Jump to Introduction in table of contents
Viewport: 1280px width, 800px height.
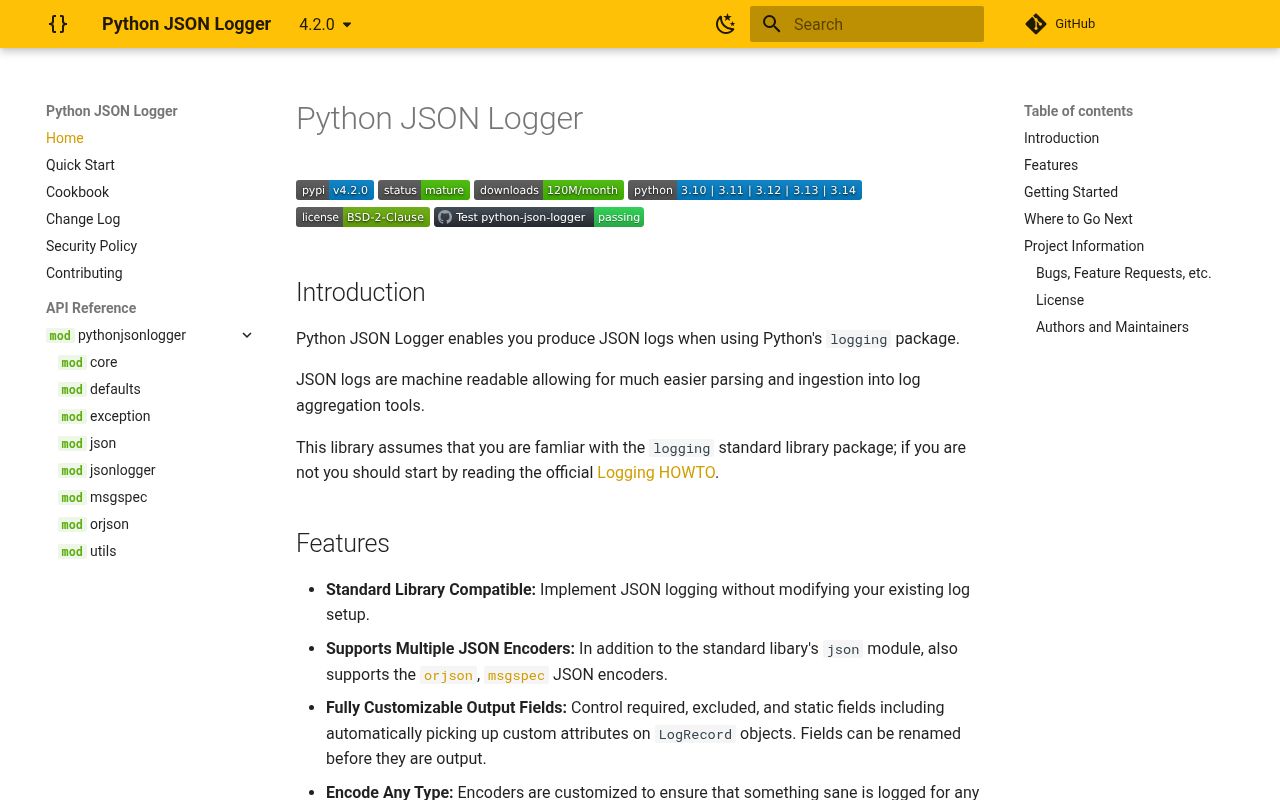click(1061, 138)
